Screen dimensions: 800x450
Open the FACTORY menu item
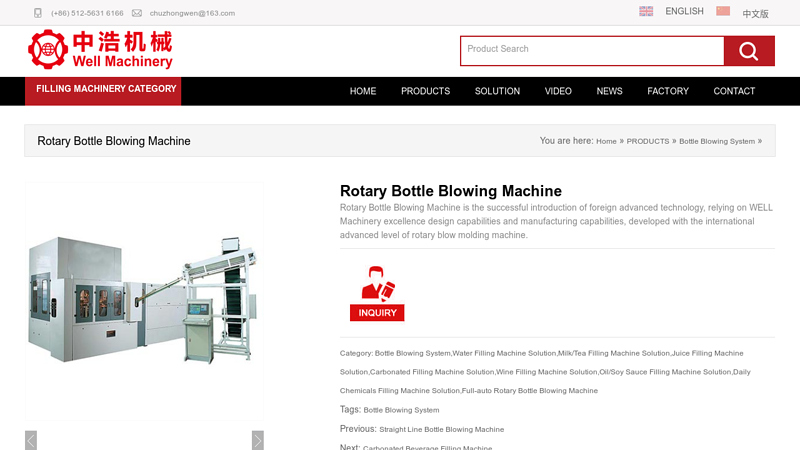(x=668, y=91)
